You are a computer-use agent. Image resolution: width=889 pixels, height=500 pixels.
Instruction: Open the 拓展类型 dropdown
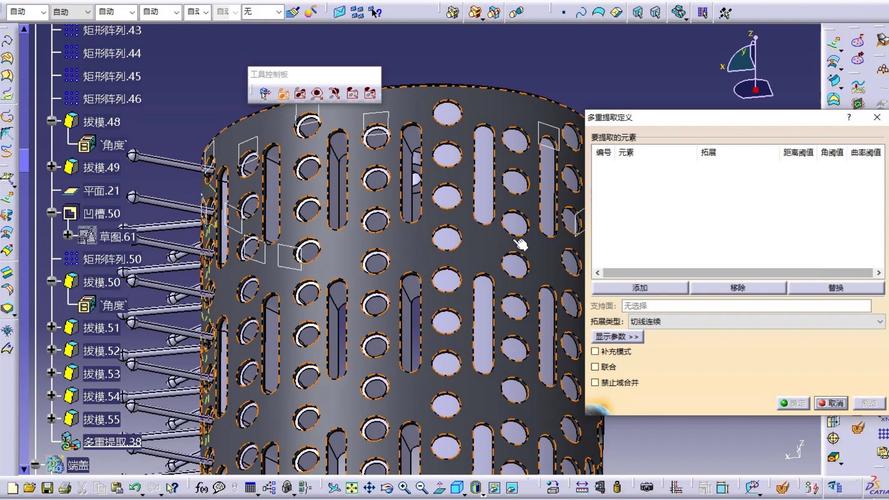click(x=756, y=321)
